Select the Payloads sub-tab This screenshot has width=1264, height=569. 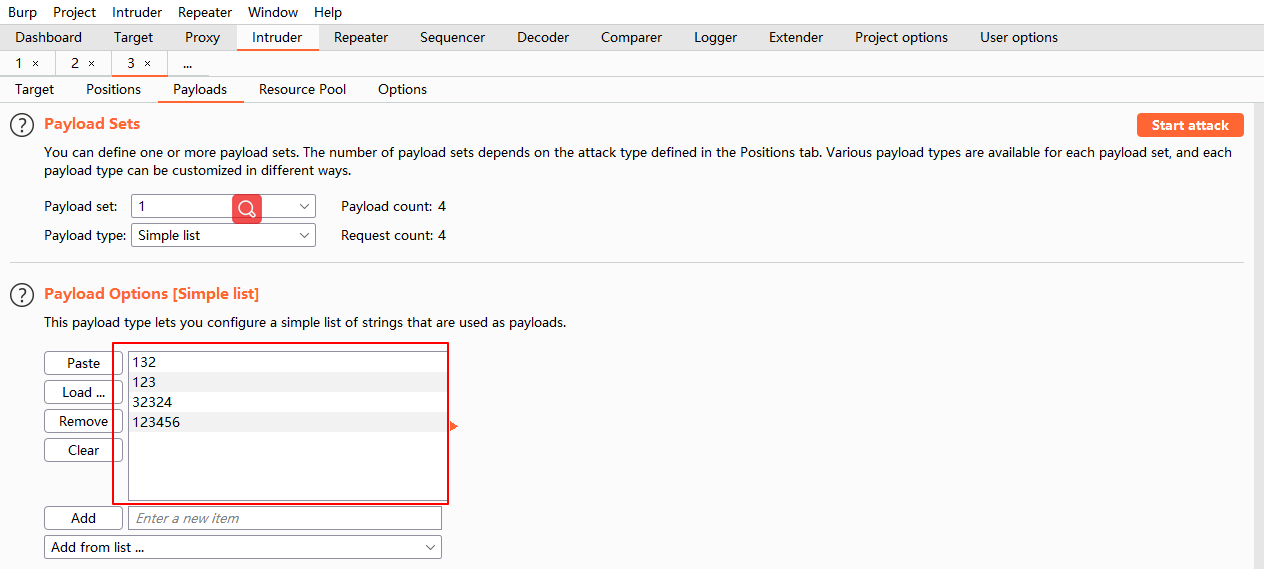coord(200,89)
